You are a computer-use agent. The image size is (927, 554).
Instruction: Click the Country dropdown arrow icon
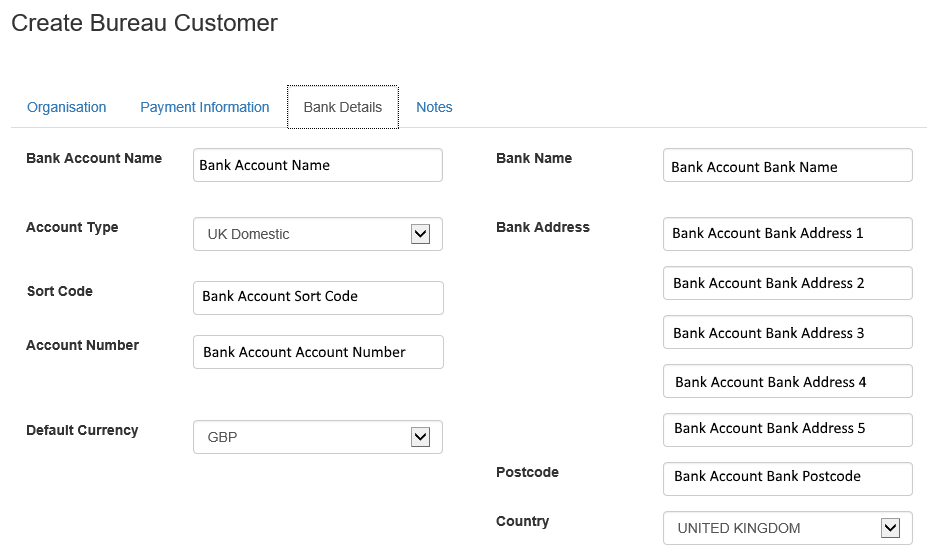[890, 528]
